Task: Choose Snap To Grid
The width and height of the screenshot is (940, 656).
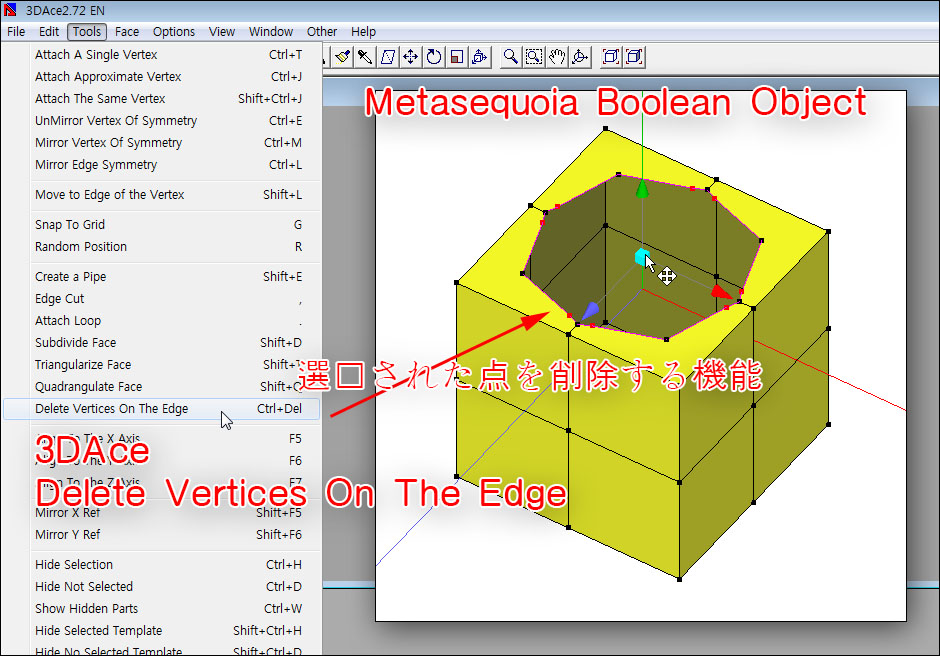Action: [161, 225]
